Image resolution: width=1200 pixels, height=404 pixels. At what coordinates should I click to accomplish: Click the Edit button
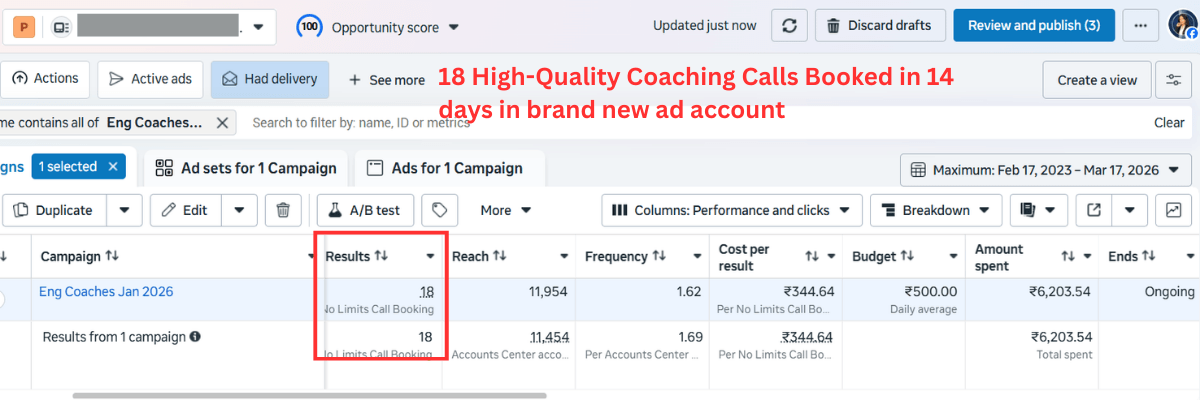[186, 210]
